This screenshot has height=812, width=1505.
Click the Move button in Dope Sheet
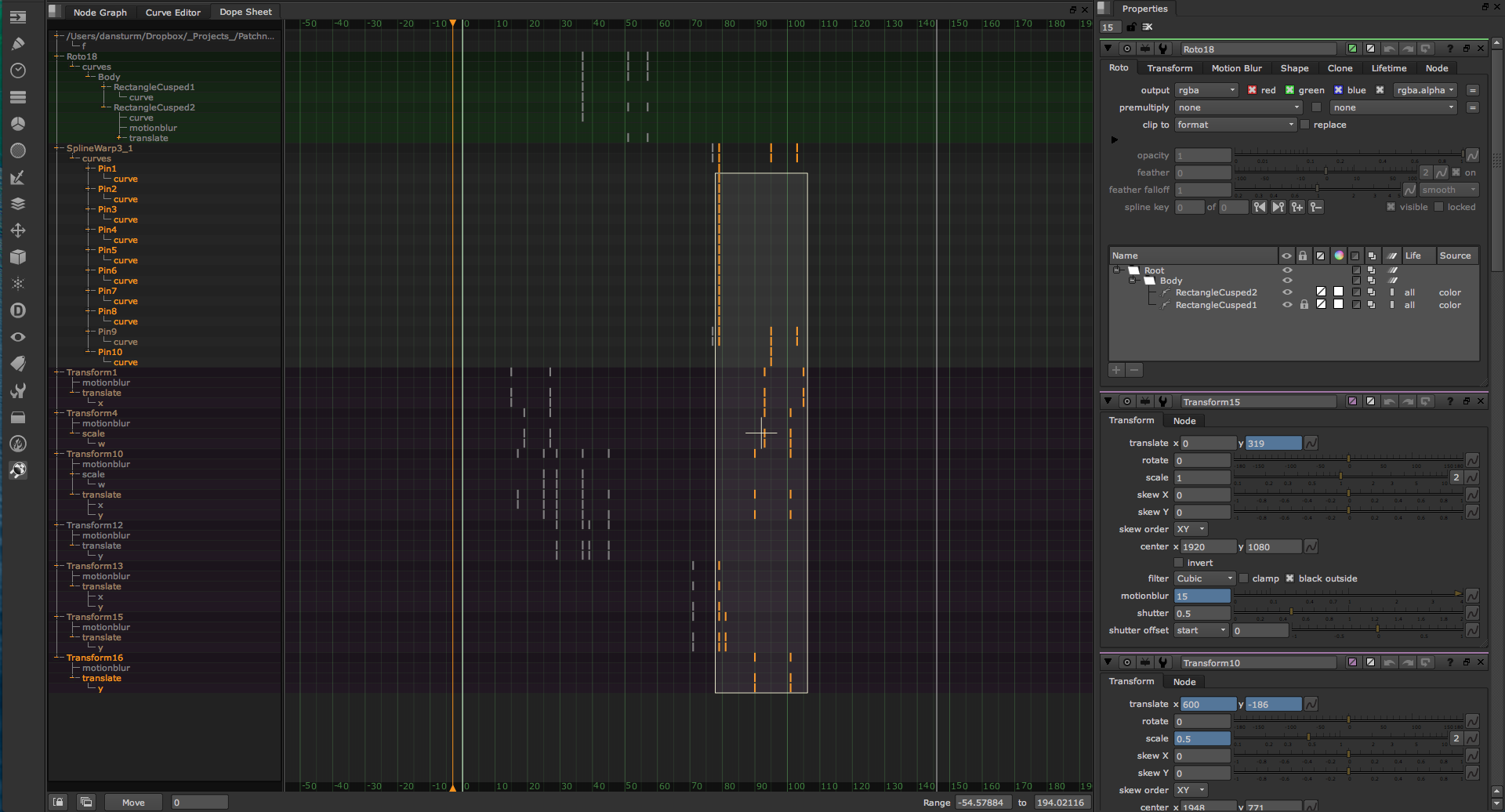point(133,803)
